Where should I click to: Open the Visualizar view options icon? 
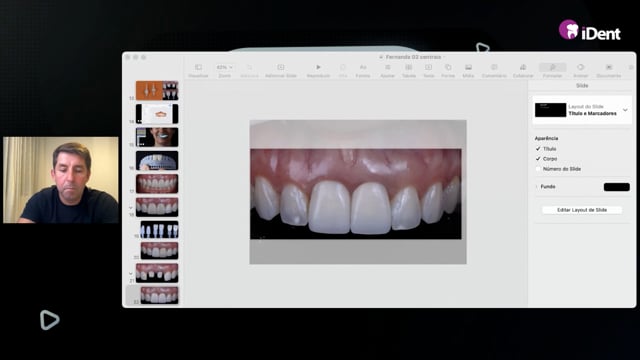tap(198, 67)
